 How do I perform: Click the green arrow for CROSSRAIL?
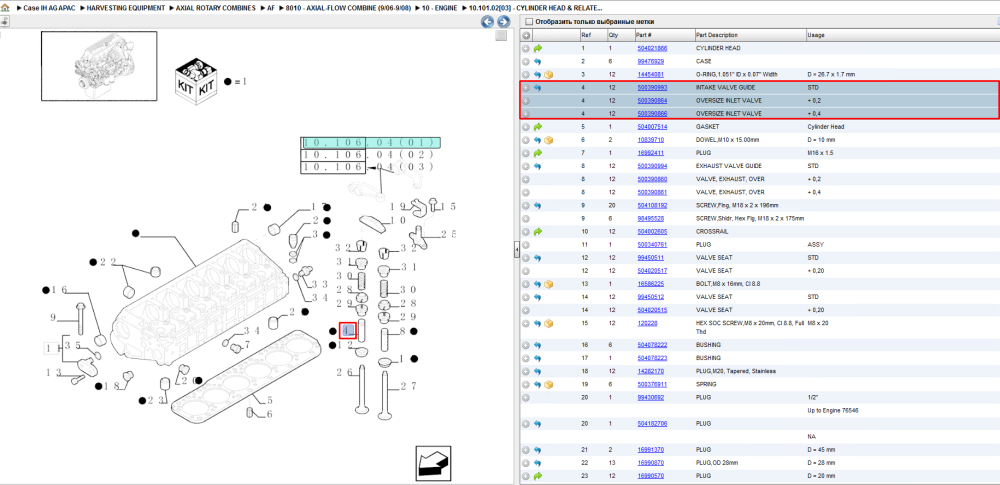(x=538, y=232)
